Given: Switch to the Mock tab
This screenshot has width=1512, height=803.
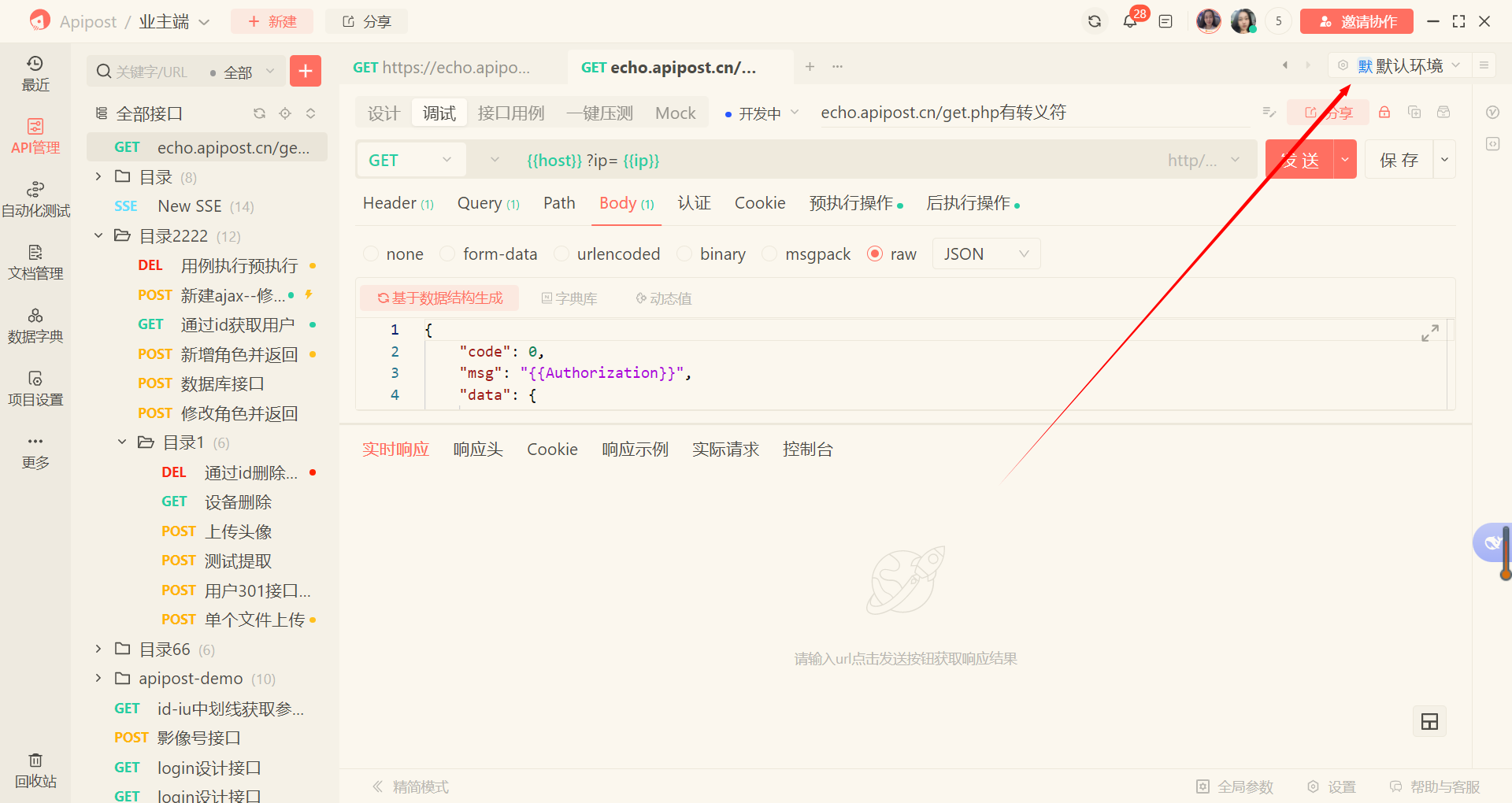Looking at the screenshot, I should [676, 113].
